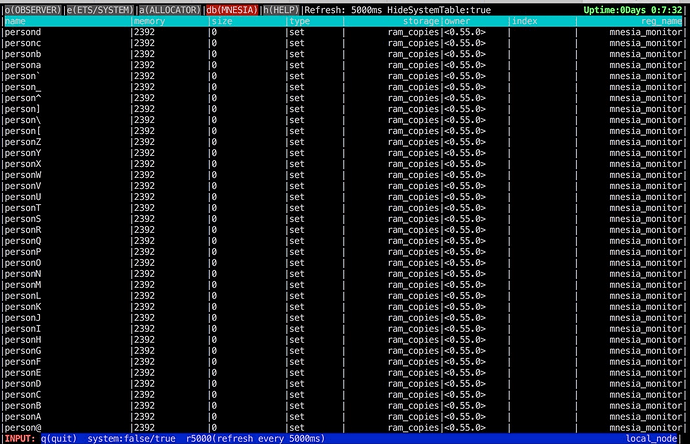Select the personU table row

click(x=343, y=197)
